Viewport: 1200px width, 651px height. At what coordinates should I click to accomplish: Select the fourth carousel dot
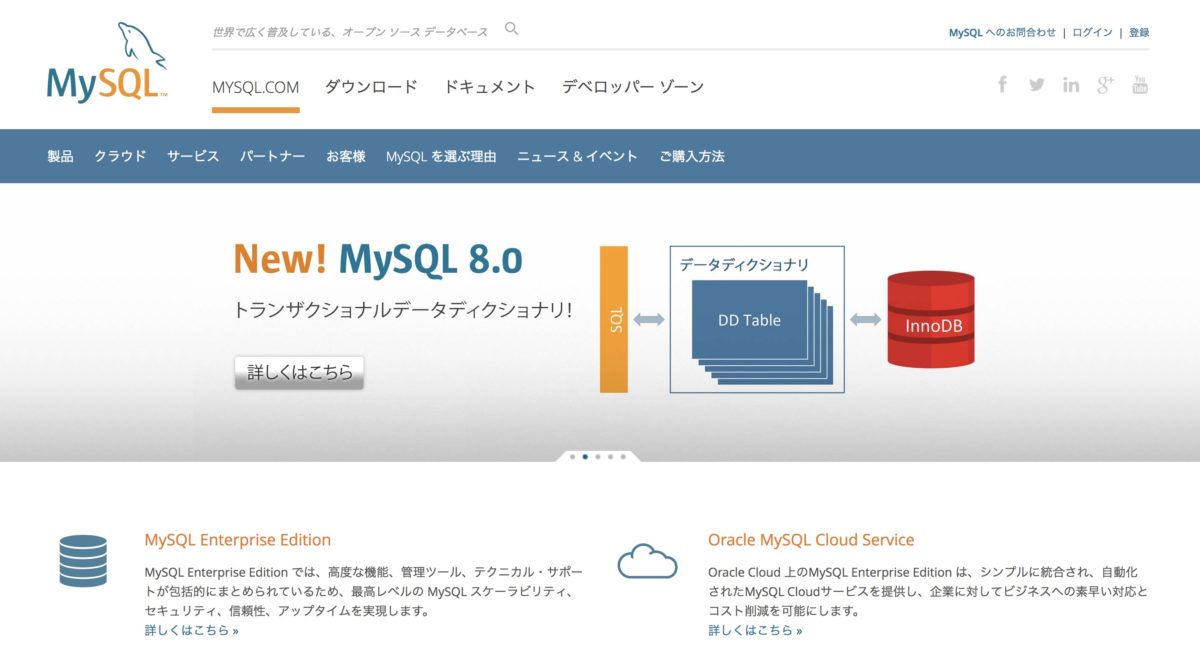(x=610, y=456)
